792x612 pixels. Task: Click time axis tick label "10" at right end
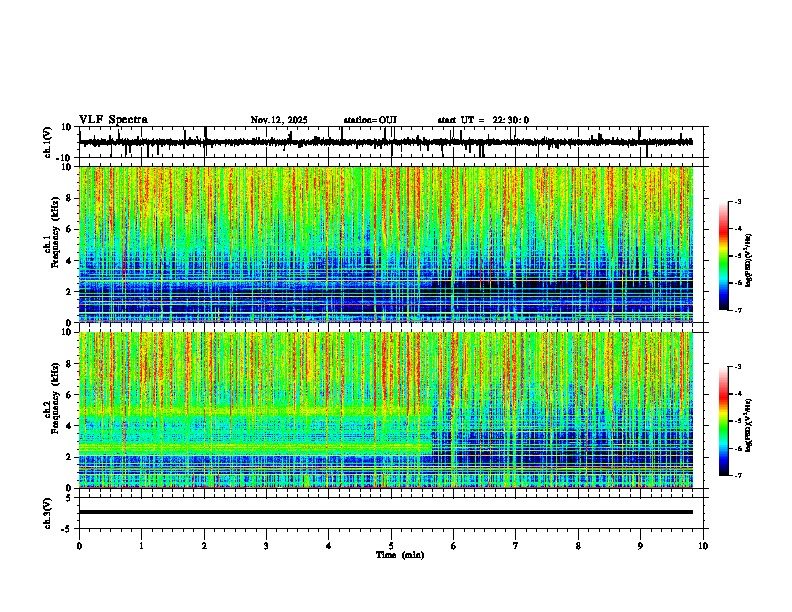point(703,546)
